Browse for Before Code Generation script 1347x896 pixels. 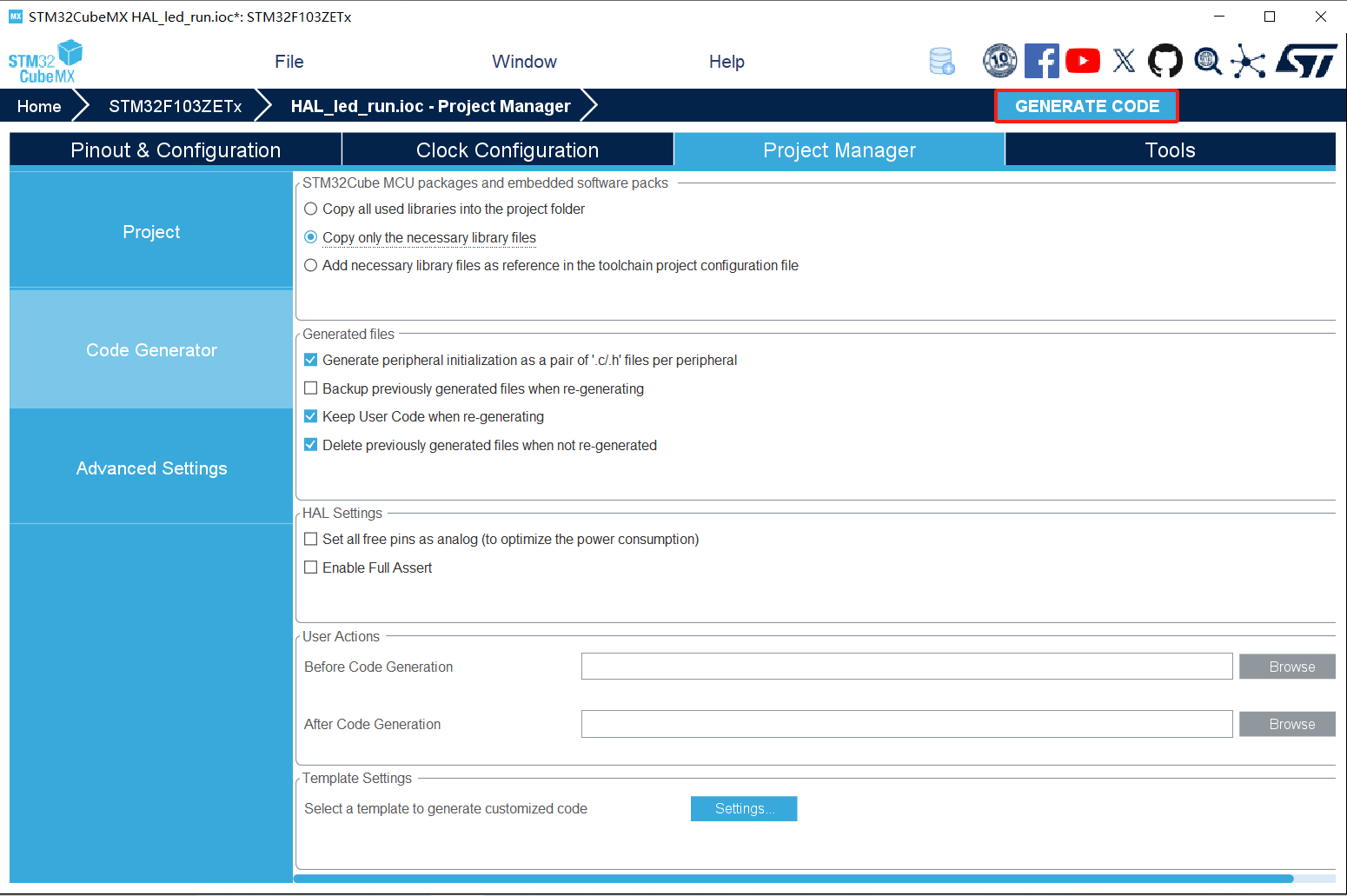(1287, 667)
